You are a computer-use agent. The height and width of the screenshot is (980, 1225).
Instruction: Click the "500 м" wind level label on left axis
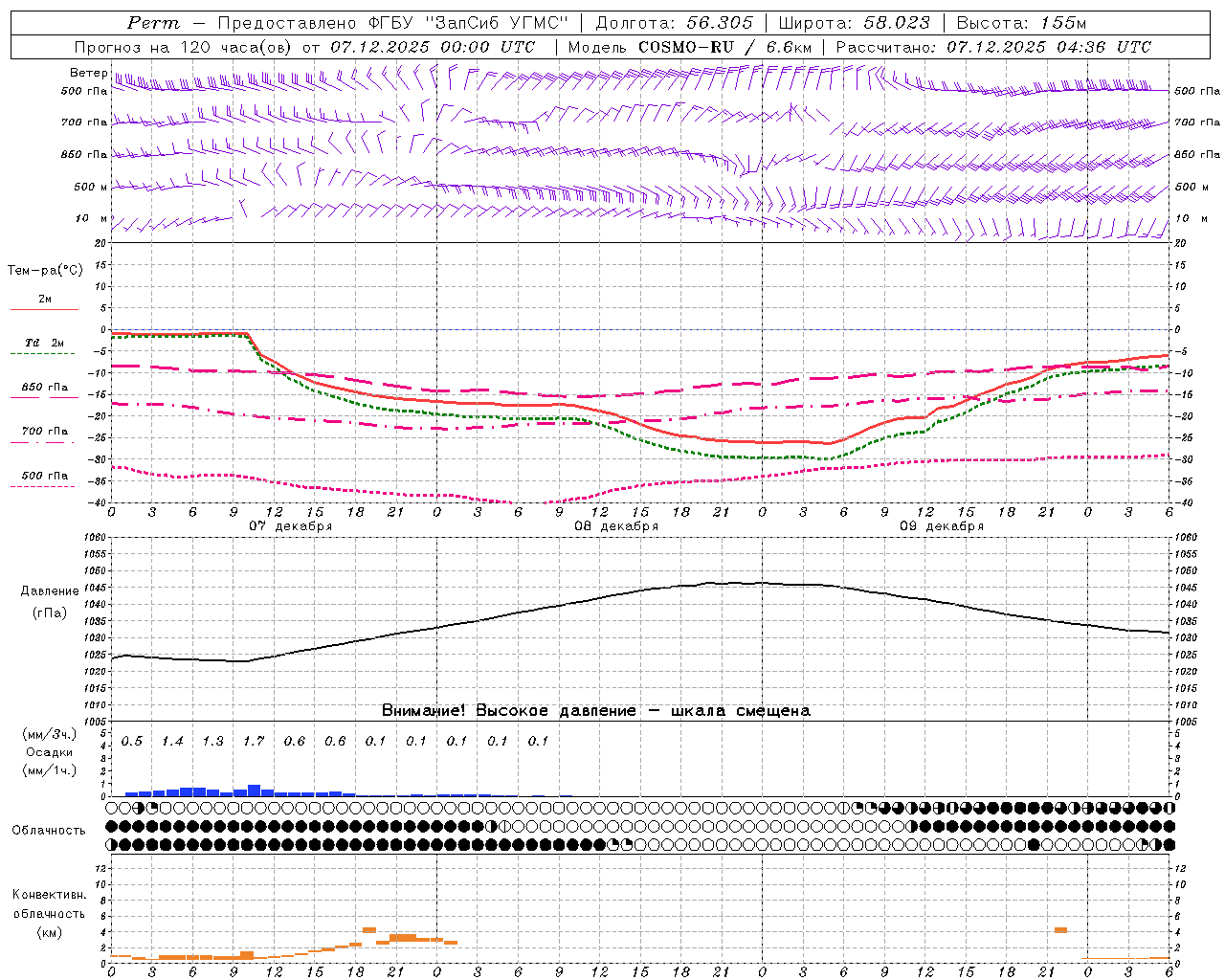pos(91,187)
